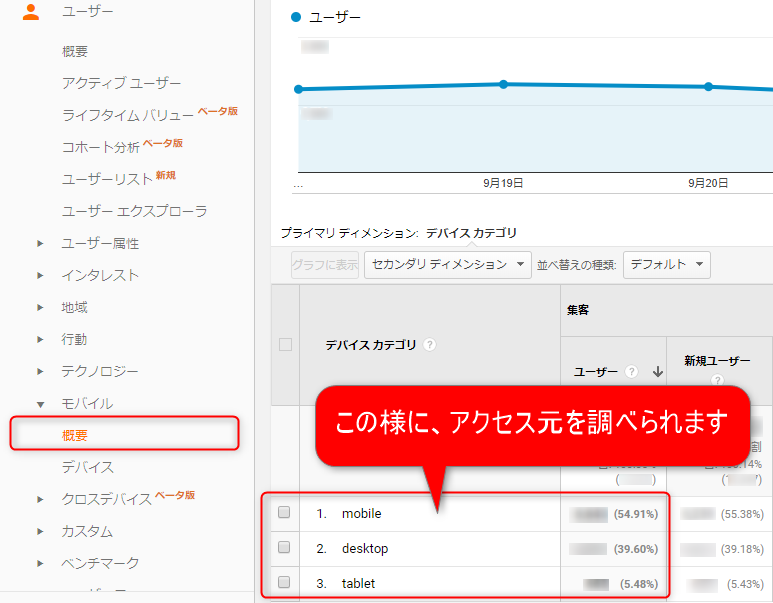The width and height of the screenshot is (773, 603).
Task: Click the orange user person icon
Action: tap(31, 12)
